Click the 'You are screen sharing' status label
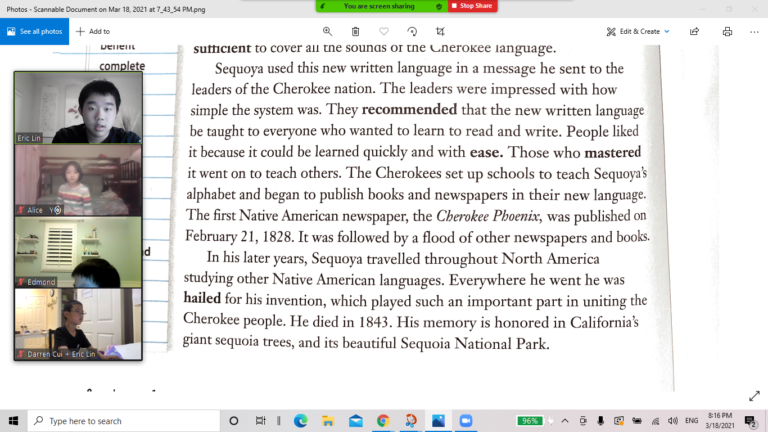The height and width of the screenshot is (432, 768). (379, 6)
